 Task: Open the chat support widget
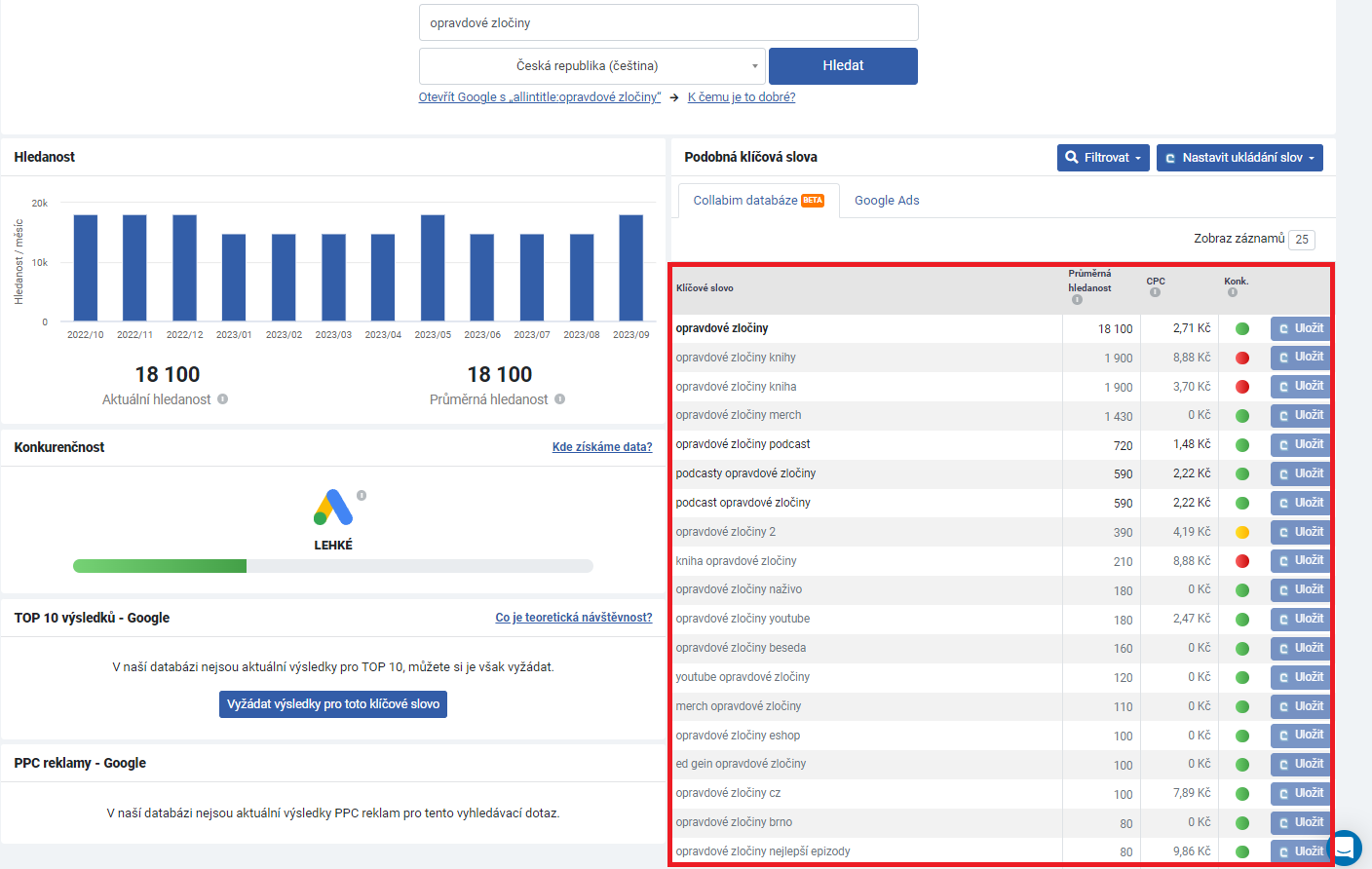pyautogui.click(x=1344, y=848)
